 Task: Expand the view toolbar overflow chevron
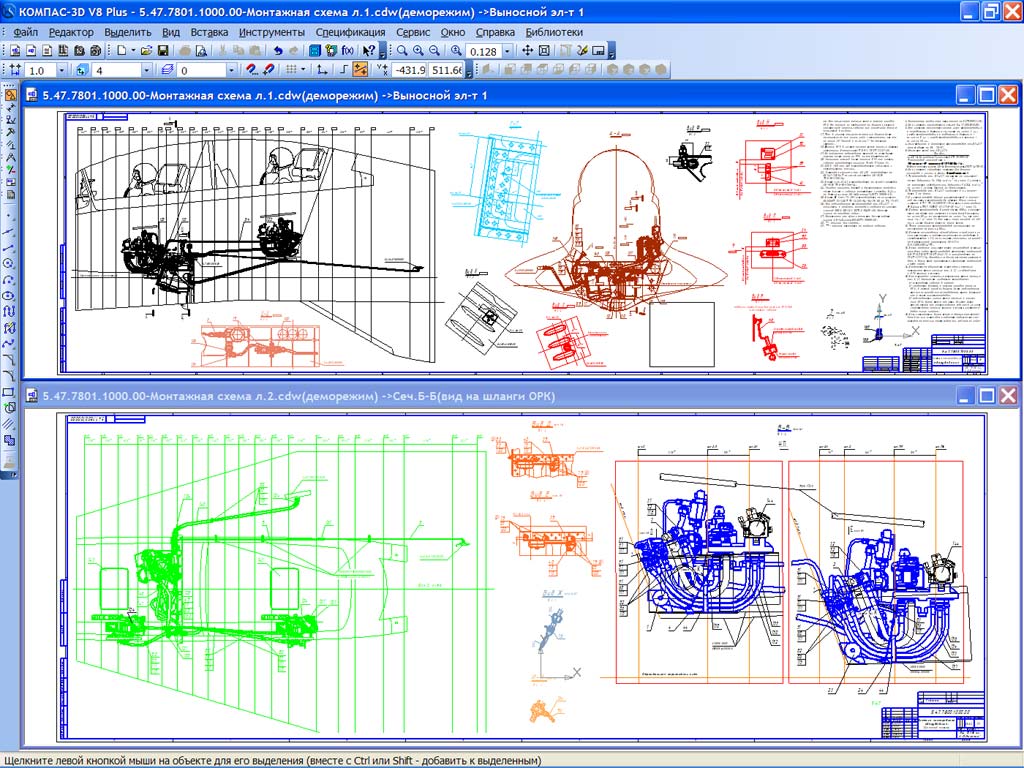pos(611,51)
